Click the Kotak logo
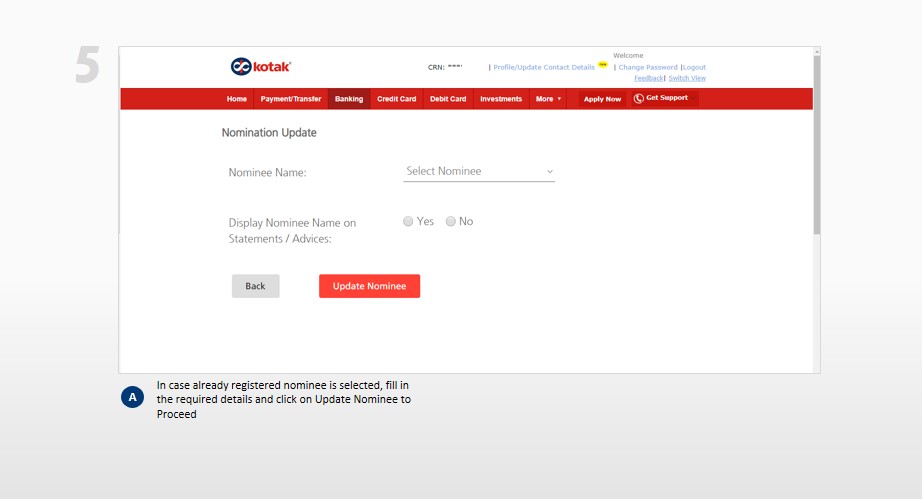 point(260,66)
